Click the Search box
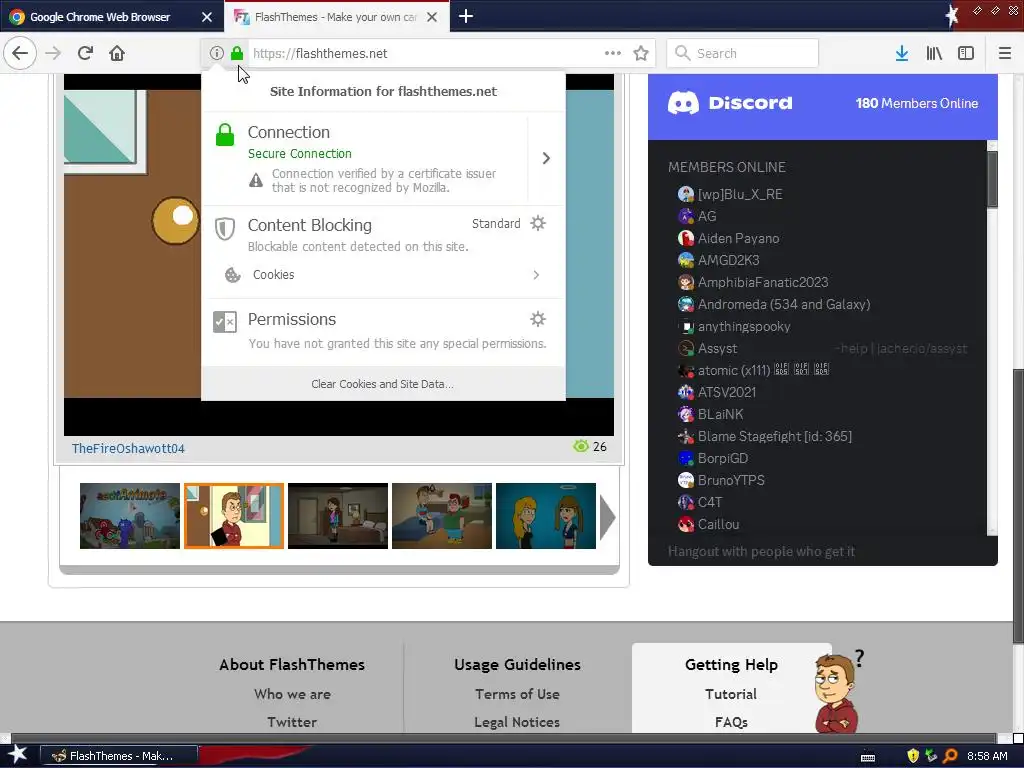Viewport: 1024px width, 768px height. point(743,53)
